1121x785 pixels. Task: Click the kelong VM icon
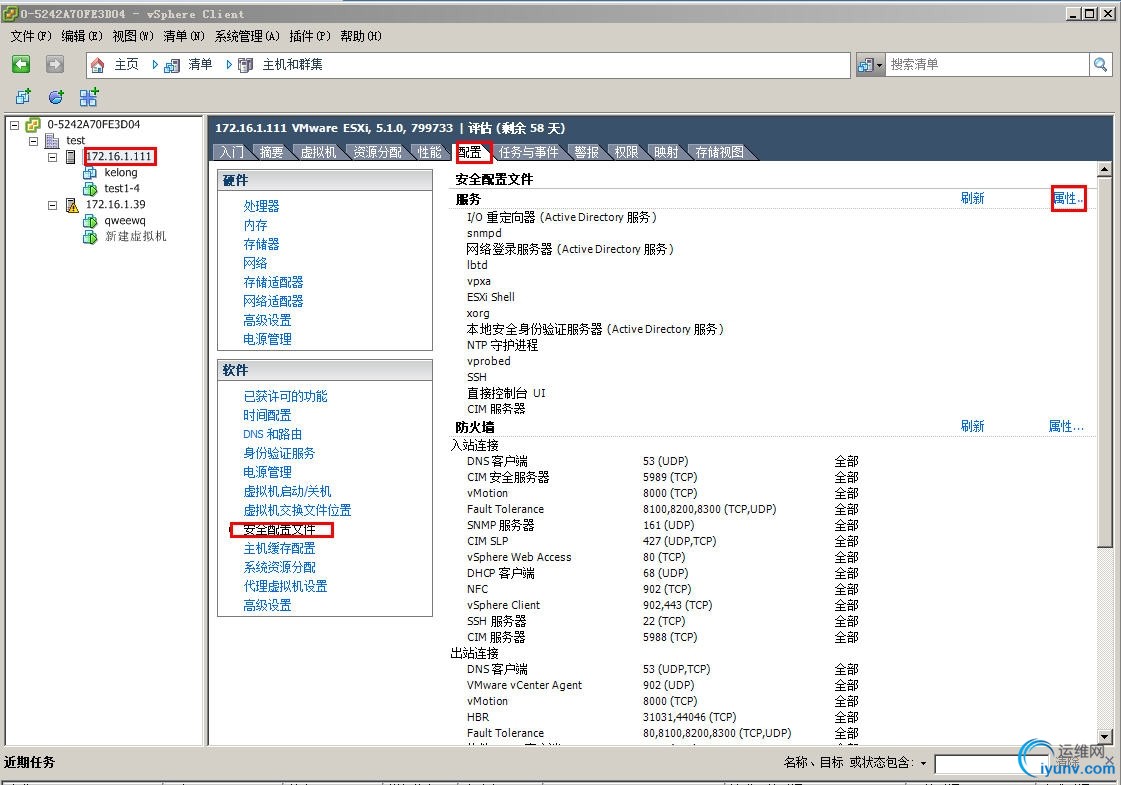pyautogui.click(x=90, y=172)
